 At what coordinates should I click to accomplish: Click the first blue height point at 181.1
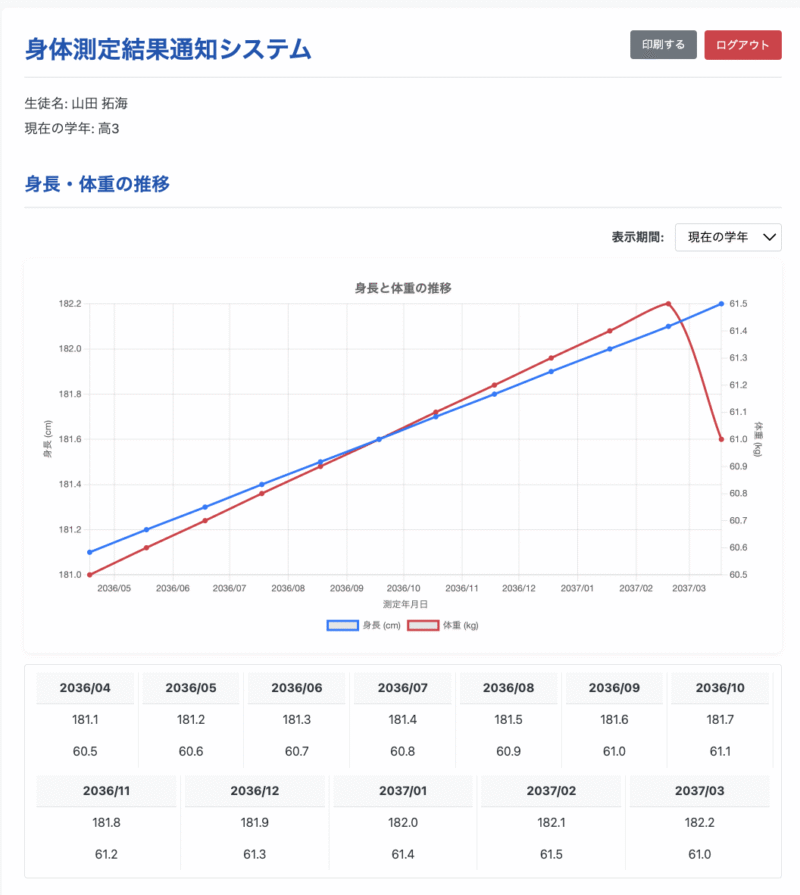pos(90,552)
